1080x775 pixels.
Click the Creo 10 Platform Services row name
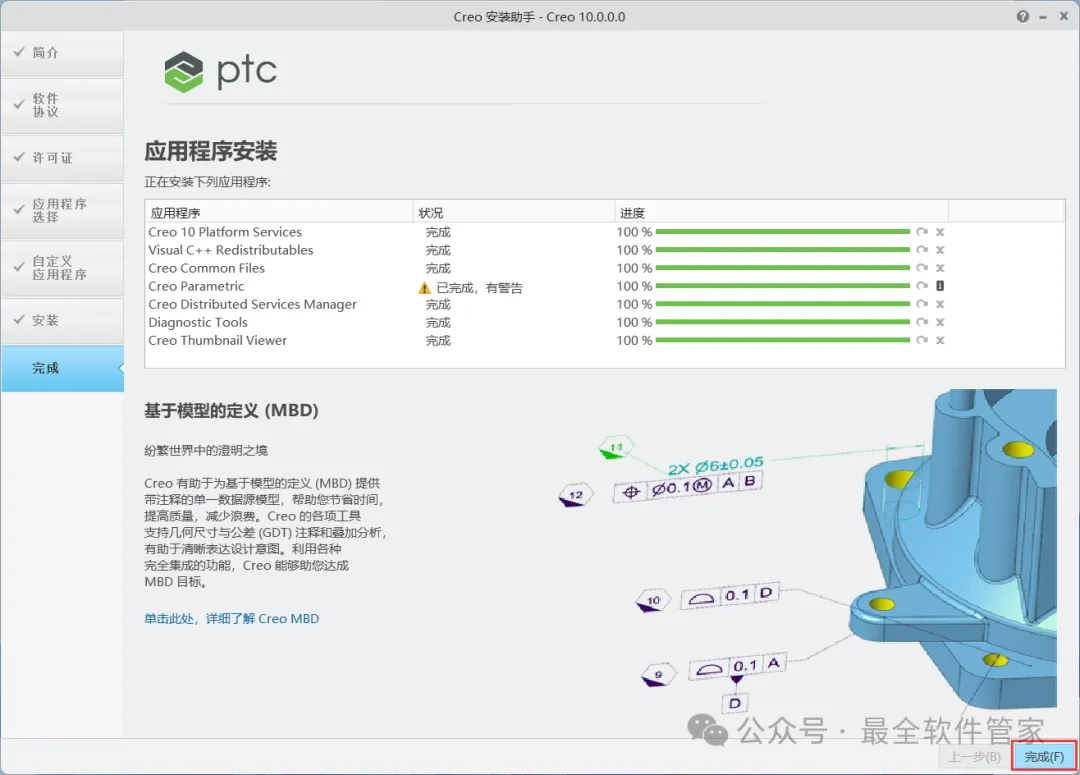[225, 232]
